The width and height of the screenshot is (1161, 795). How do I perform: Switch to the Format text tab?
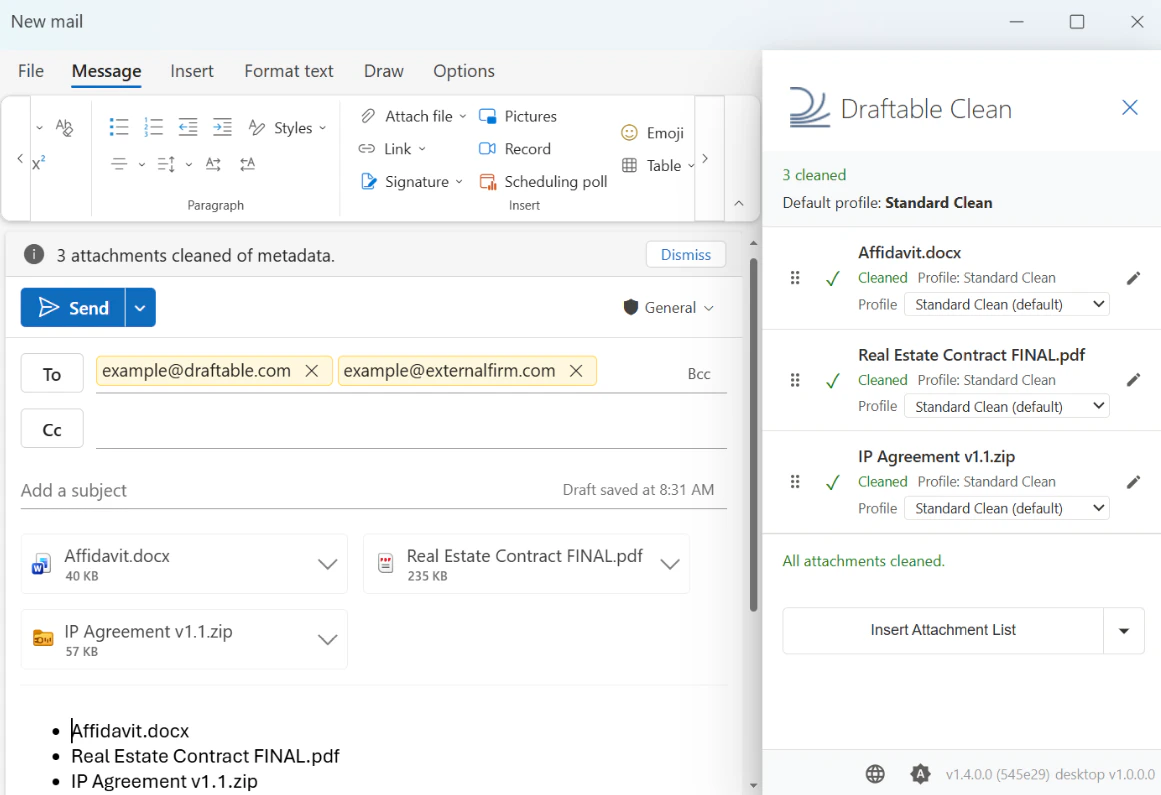point(289,71)
